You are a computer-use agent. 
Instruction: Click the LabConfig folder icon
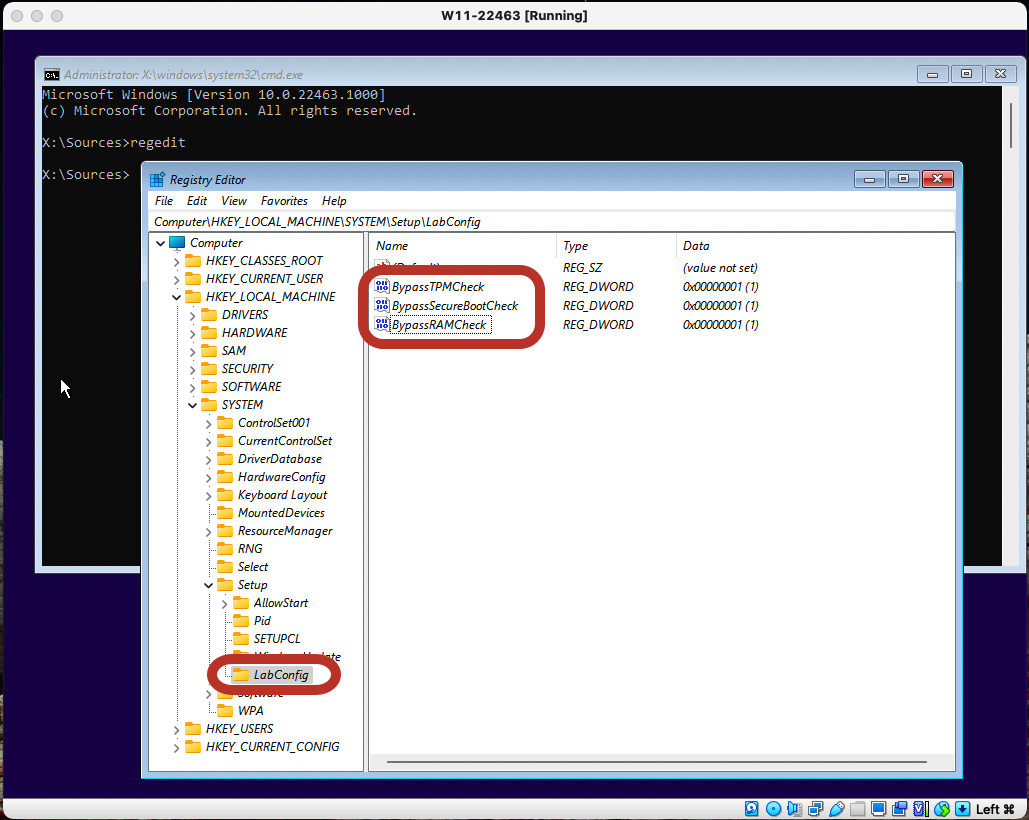click(x=242, y=674)
